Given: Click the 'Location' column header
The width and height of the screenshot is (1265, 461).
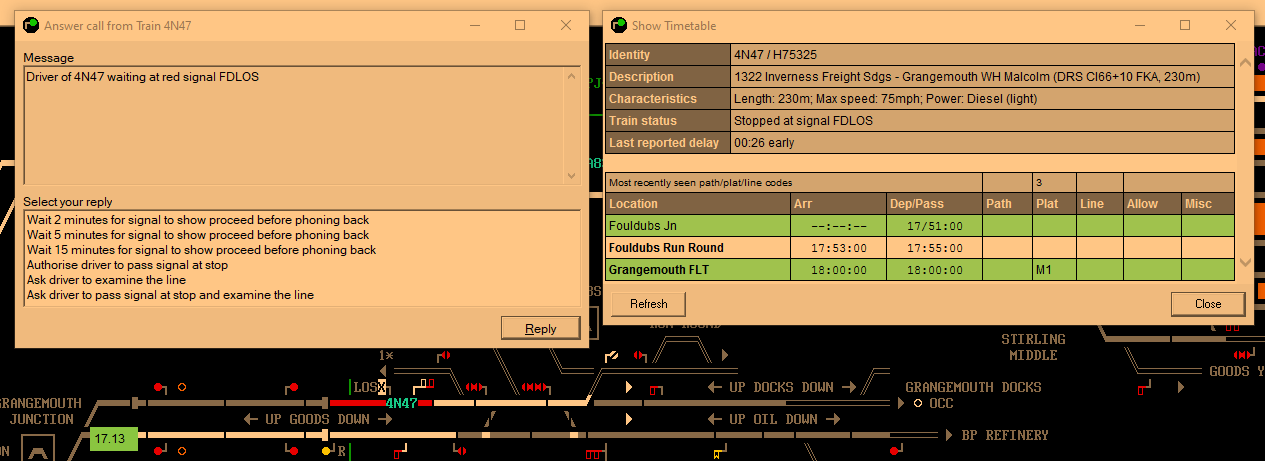Looking at the screenshot, I should (x=698, y=204).
